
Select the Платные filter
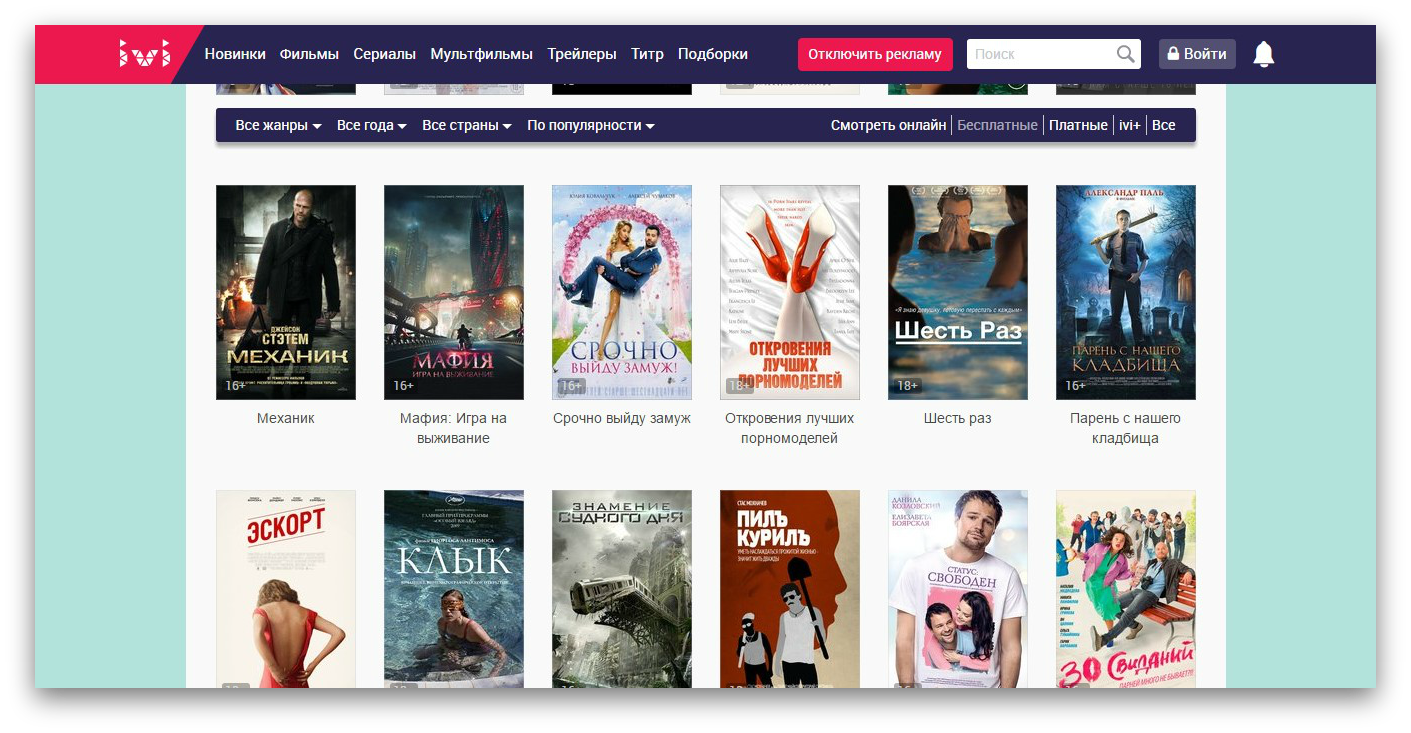(1078, 125)
